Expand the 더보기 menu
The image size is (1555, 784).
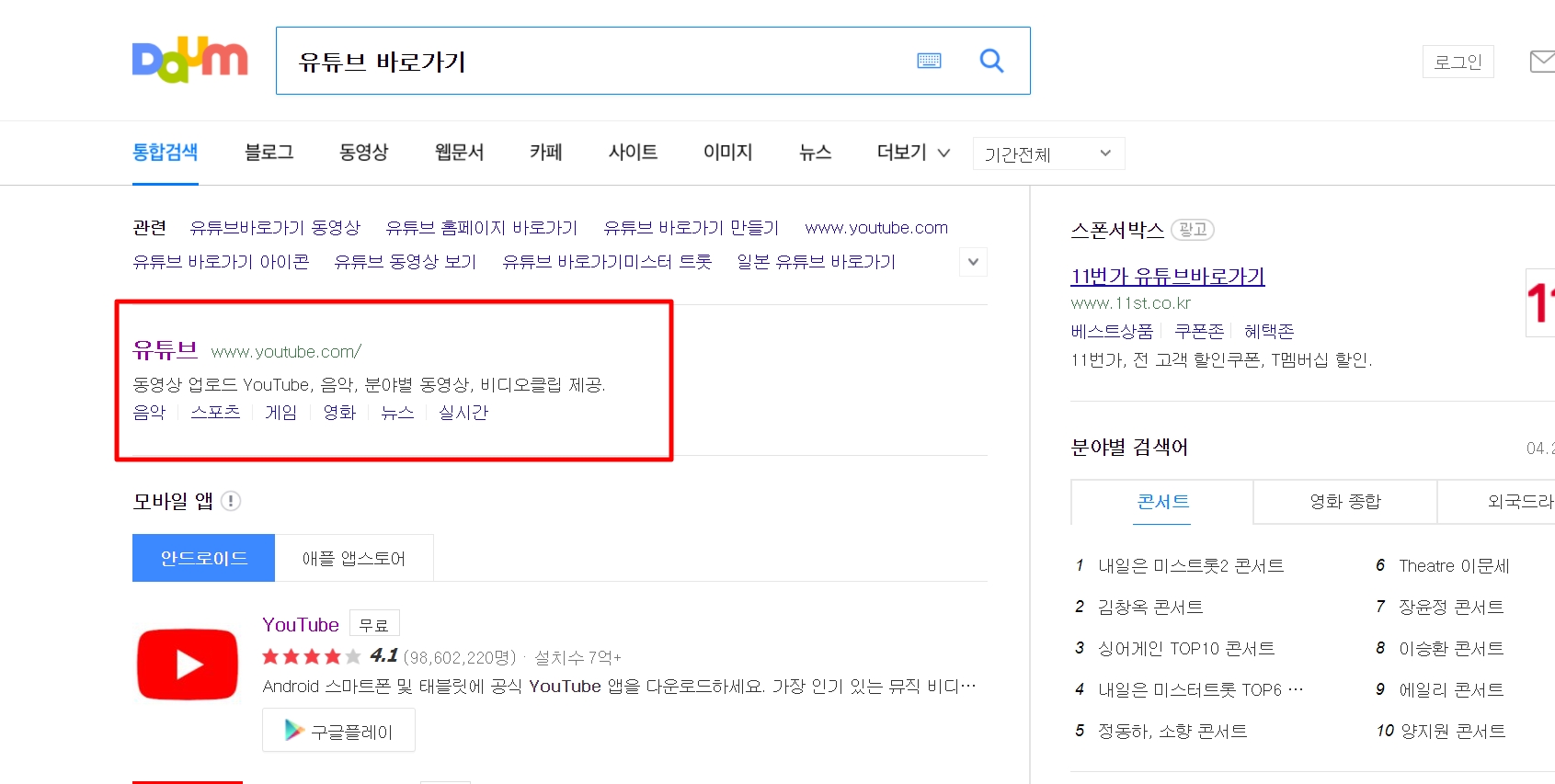pos(913,153)
